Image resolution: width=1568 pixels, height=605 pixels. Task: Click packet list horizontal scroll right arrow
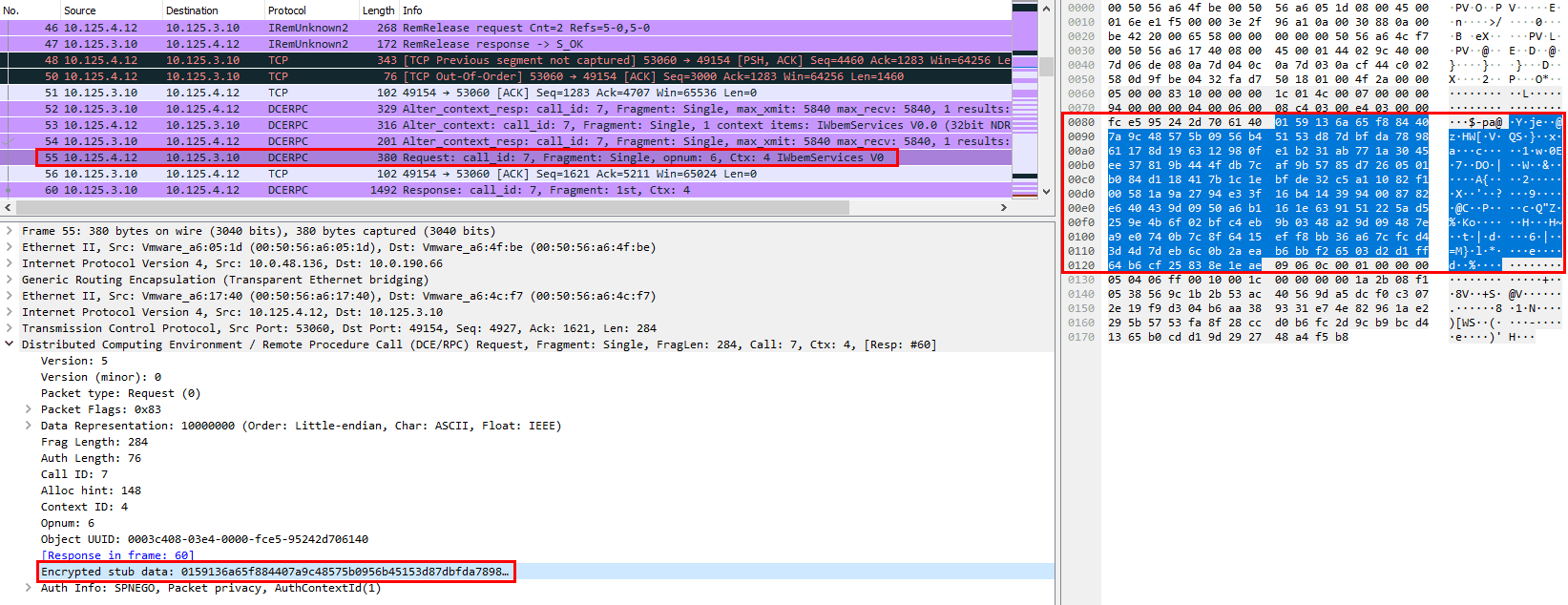(1003, 207)
